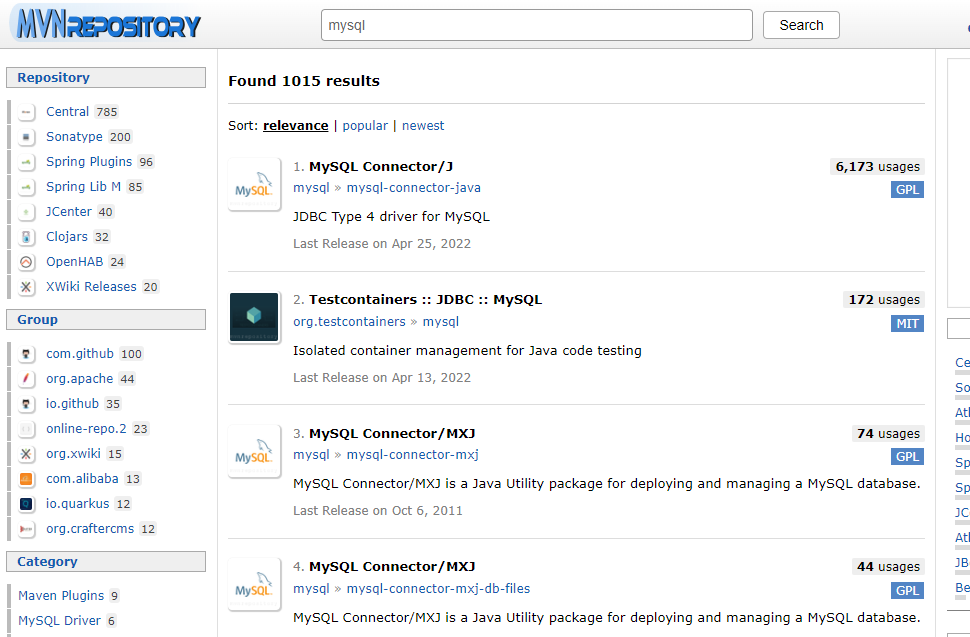Filter by Clojars link
Screen dimensions: 970x637
click(67, 237)
